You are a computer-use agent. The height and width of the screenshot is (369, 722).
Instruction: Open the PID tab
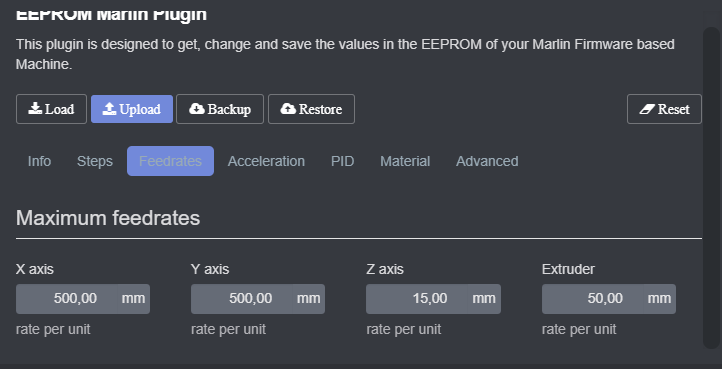pyautogui.click(x=343, y=161)
